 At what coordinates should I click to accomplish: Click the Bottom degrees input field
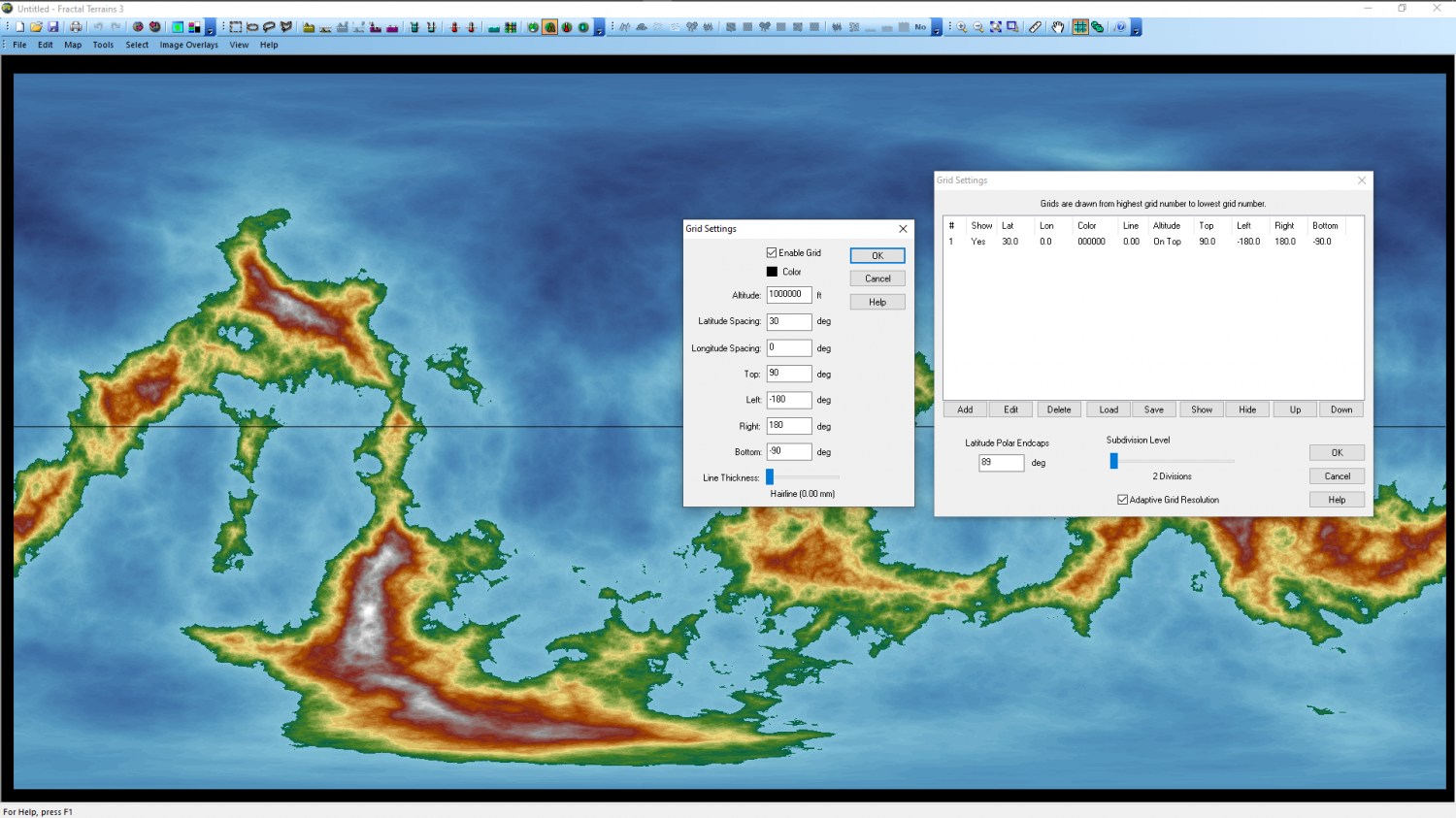[789, 451]
